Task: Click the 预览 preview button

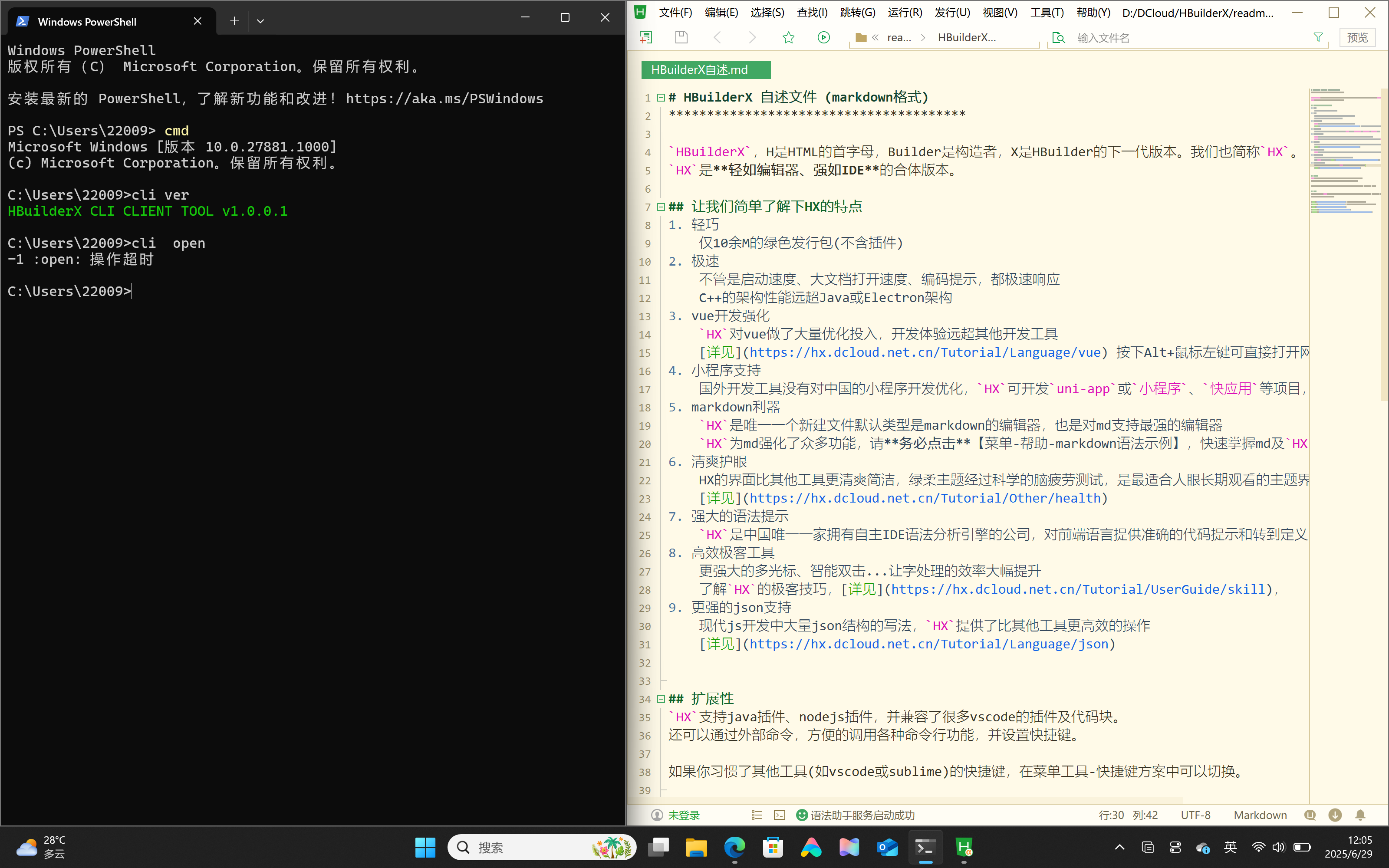Action: 1357,37
